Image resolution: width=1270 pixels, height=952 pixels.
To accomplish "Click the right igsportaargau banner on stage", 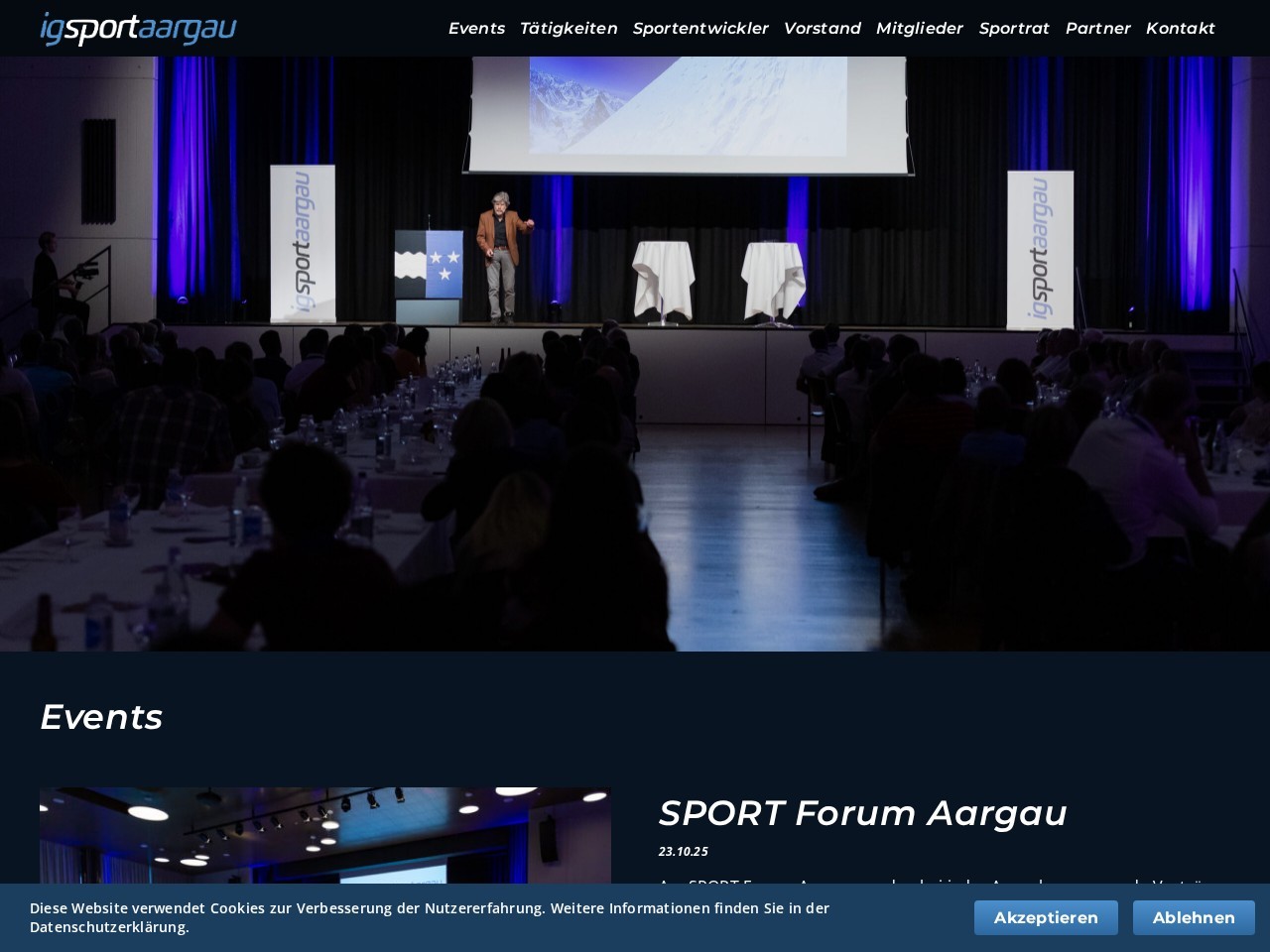I will pyautogui.click(x=1040, y=250).
